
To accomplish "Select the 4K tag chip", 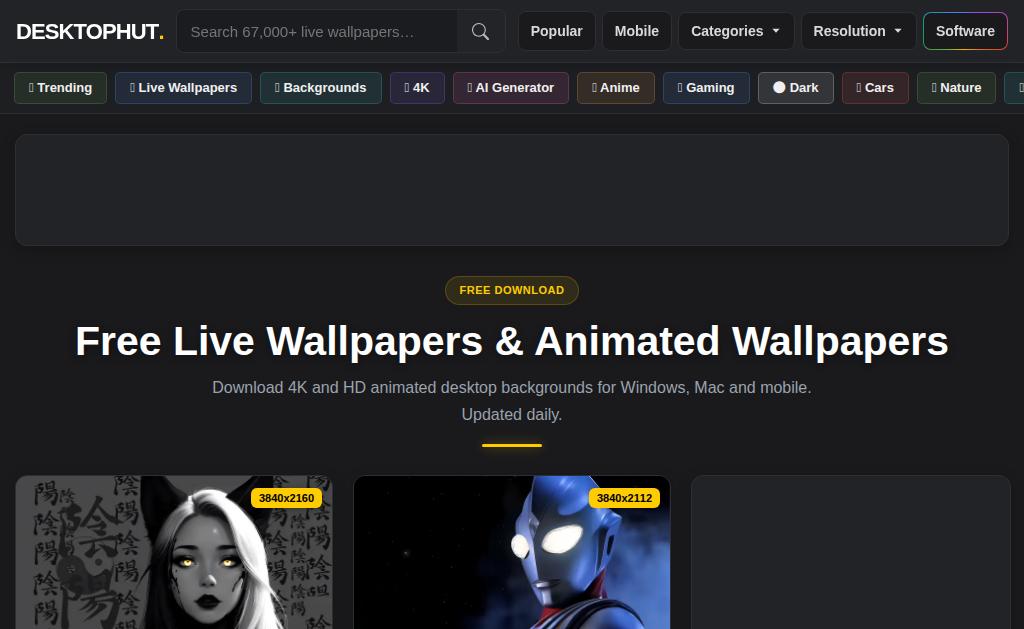I will [417, 88].
